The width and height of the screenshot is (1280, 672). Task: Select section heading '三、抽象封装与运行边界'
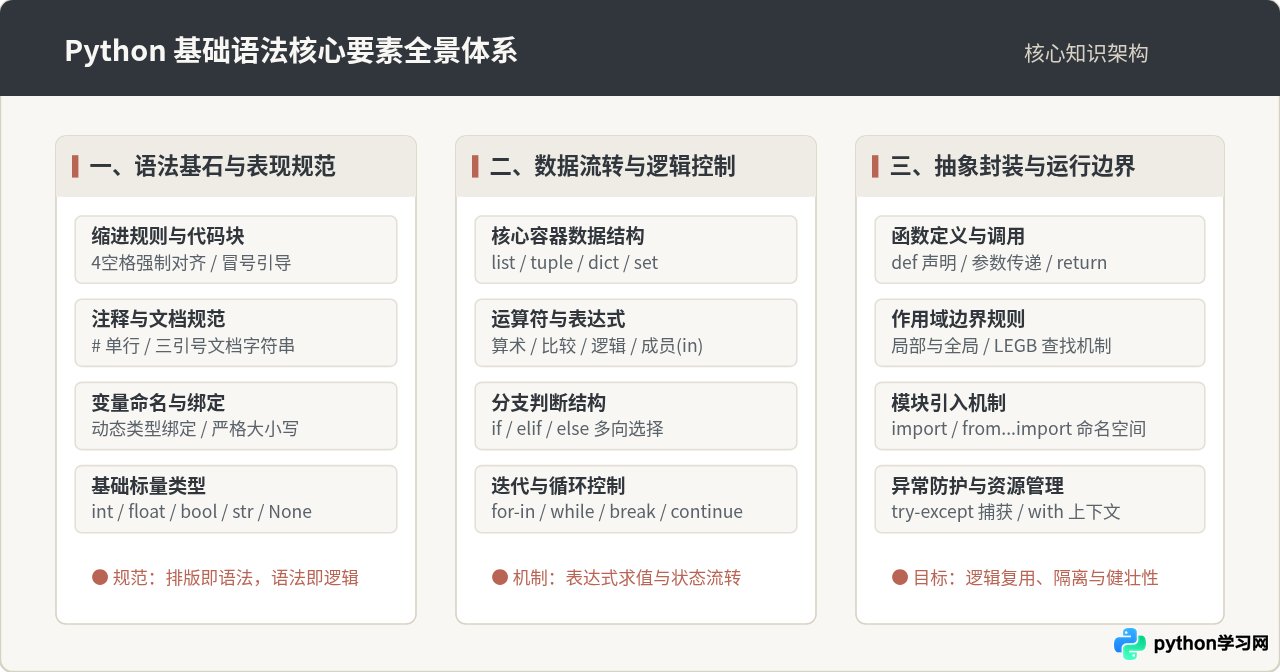tap(1012, 166)
